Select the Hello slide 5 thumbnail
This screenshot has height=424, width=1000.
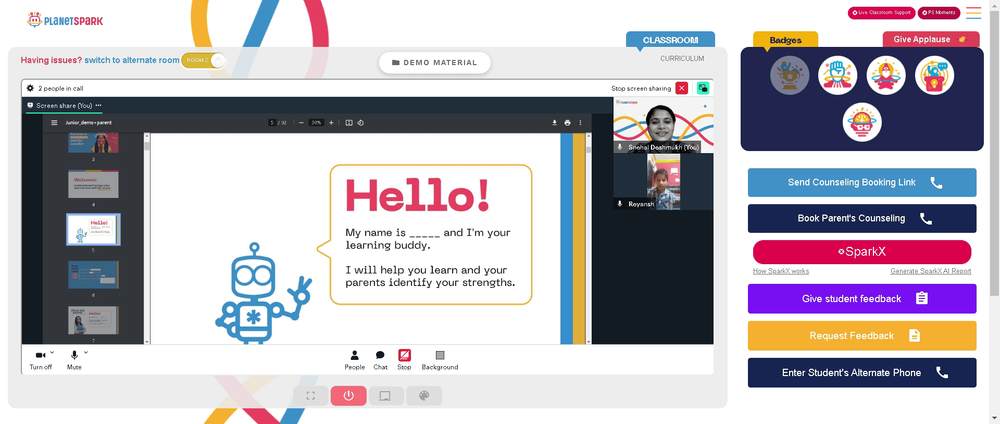93,229
